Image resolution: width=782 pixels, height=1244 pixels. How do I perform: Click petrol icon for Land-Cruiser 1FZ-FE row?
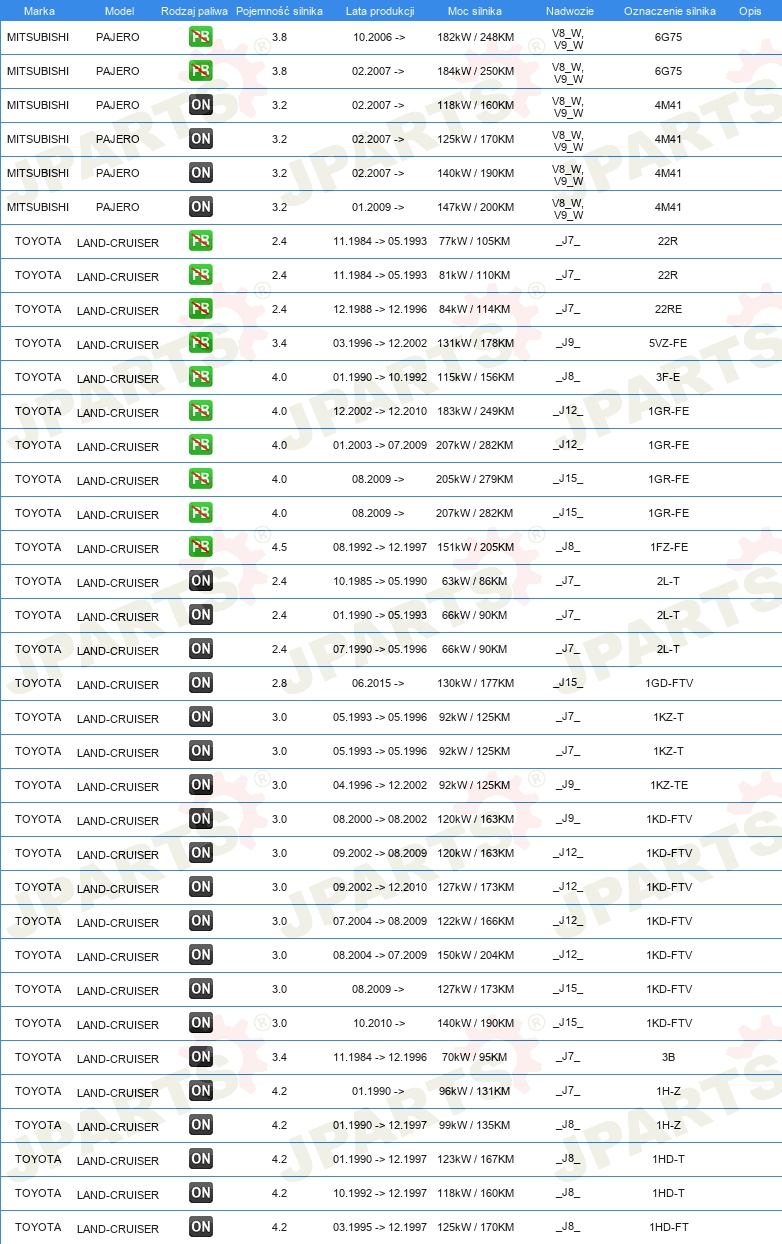click(201, 547)
